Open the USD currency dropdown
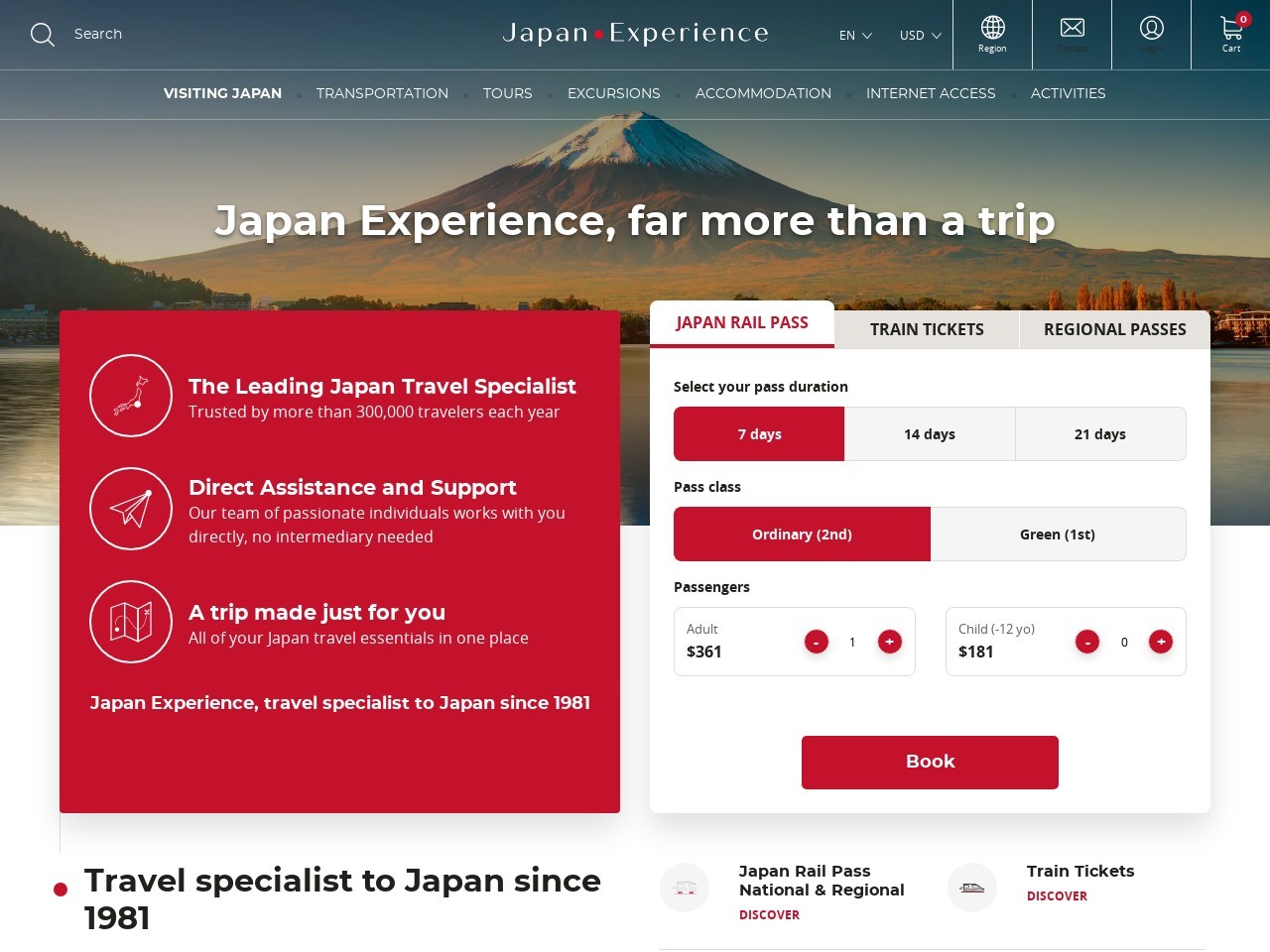Screen dimensions: 1270x952 pyautogui.click(x=920, y=36)
